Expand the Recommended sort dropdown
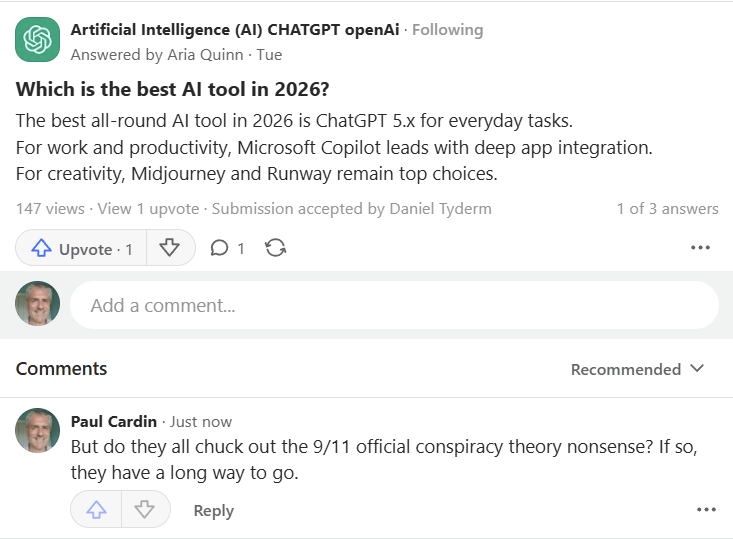The height and width of the screenshot is (539, 733). [637, 369]
